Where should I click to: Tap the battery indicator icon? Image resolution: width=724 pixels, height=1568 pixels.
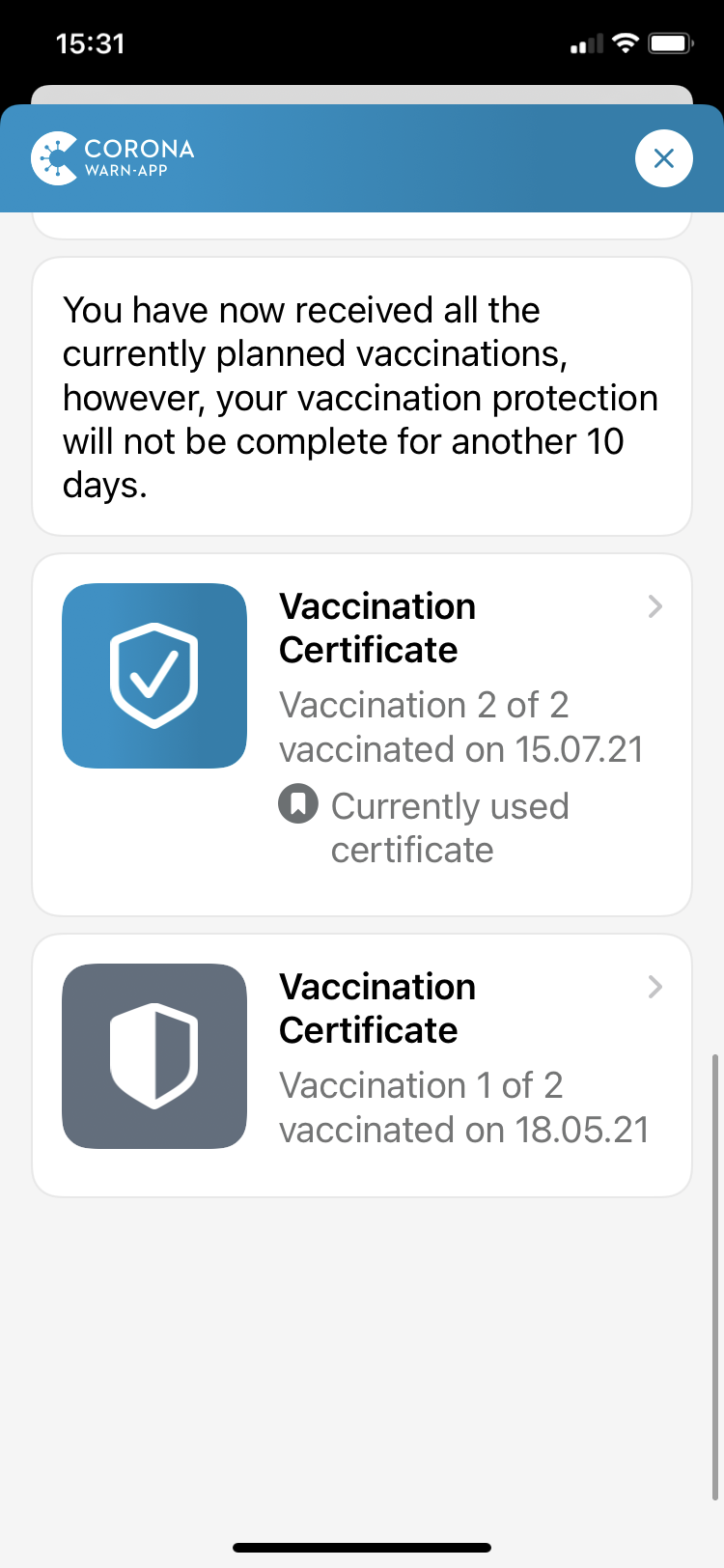point(671,43)
